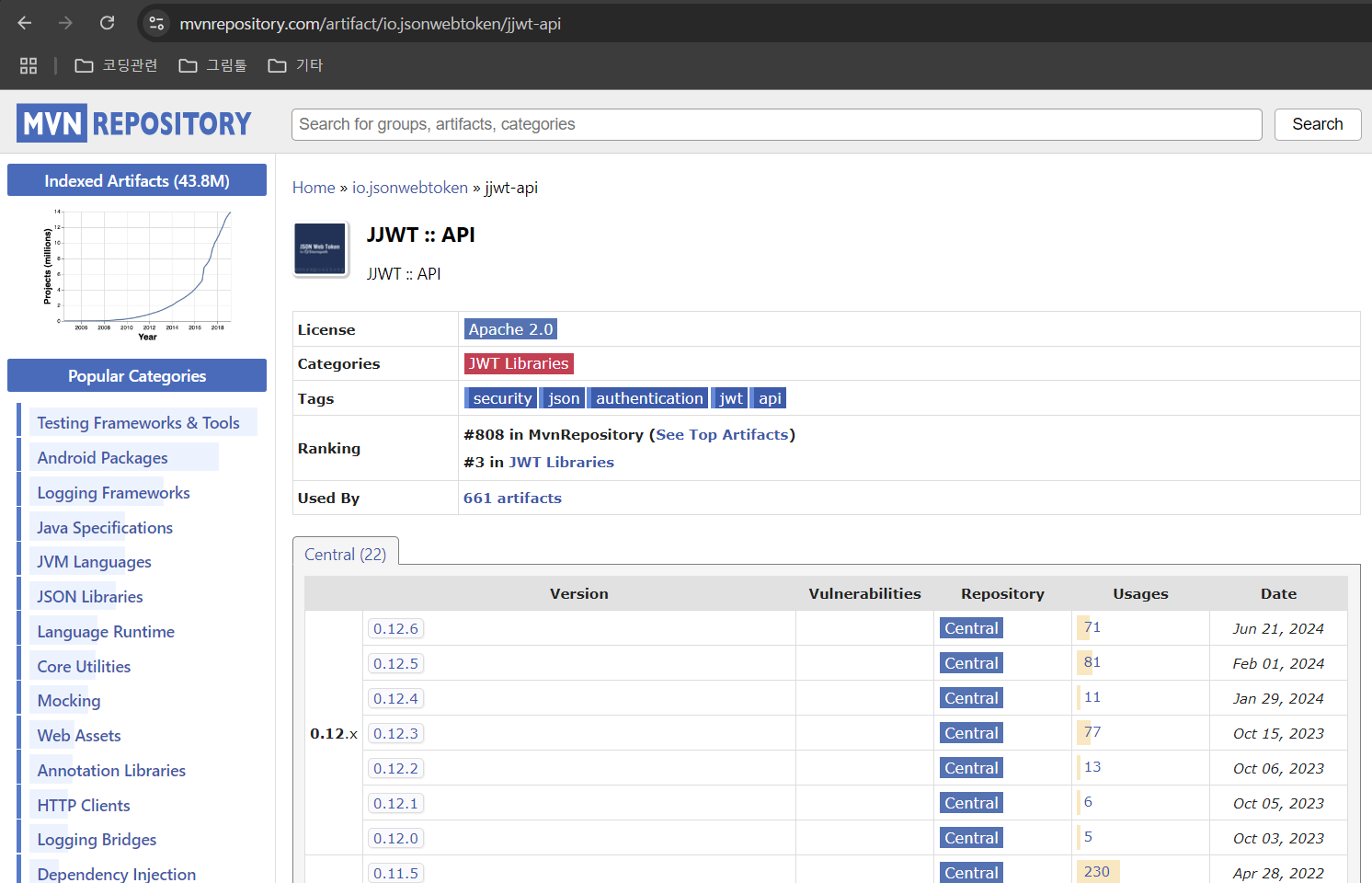Open Language Runtime category
This screenshot has height=883, width=1372.
click(106, 632)
